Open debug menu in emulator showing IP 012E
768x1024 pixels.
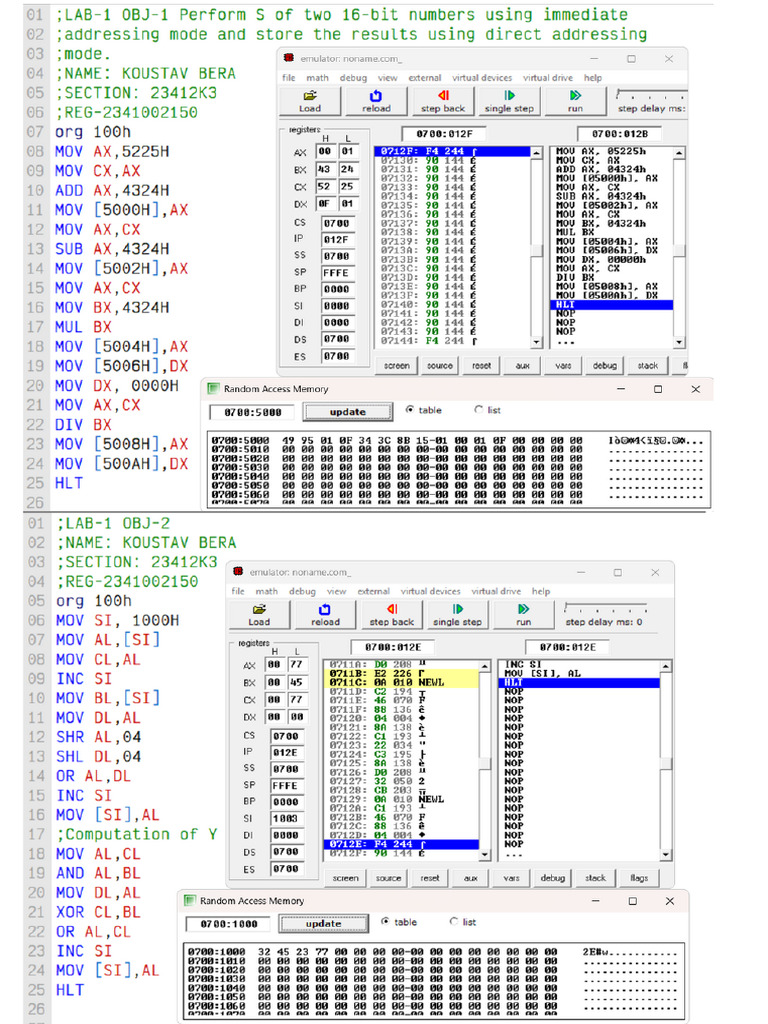pos(302,591)
